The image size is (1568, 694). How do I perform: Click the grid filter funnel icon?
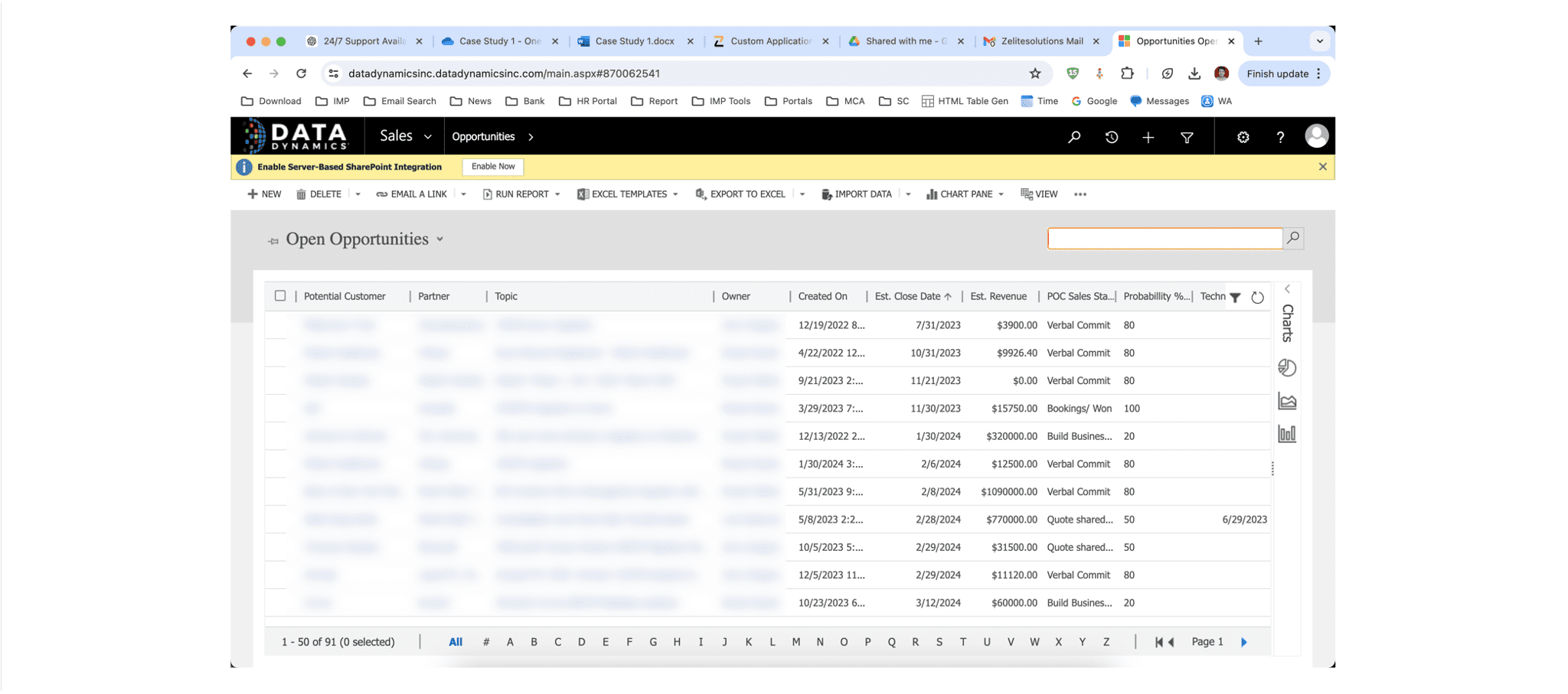click(x=1235, y=297)
